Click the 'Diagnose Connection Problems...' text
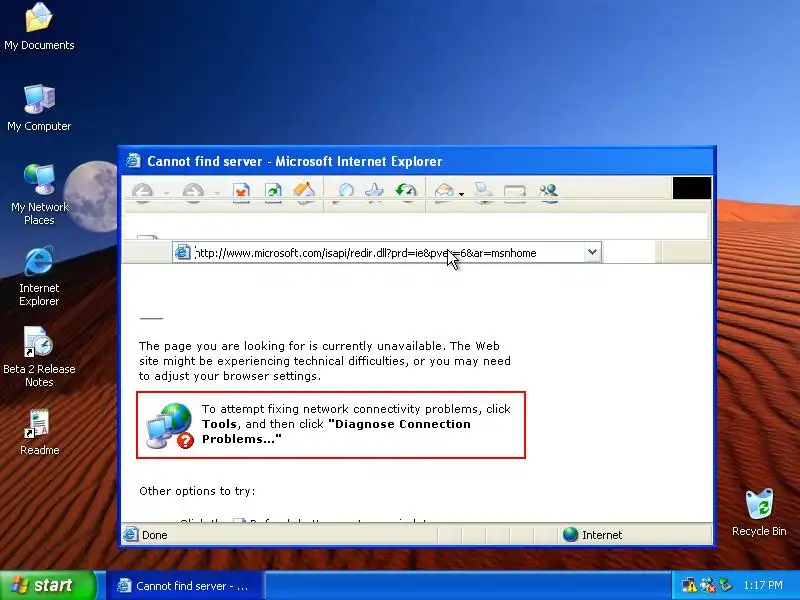The height and width of the screenshot is (600, 800). point(336,432)
